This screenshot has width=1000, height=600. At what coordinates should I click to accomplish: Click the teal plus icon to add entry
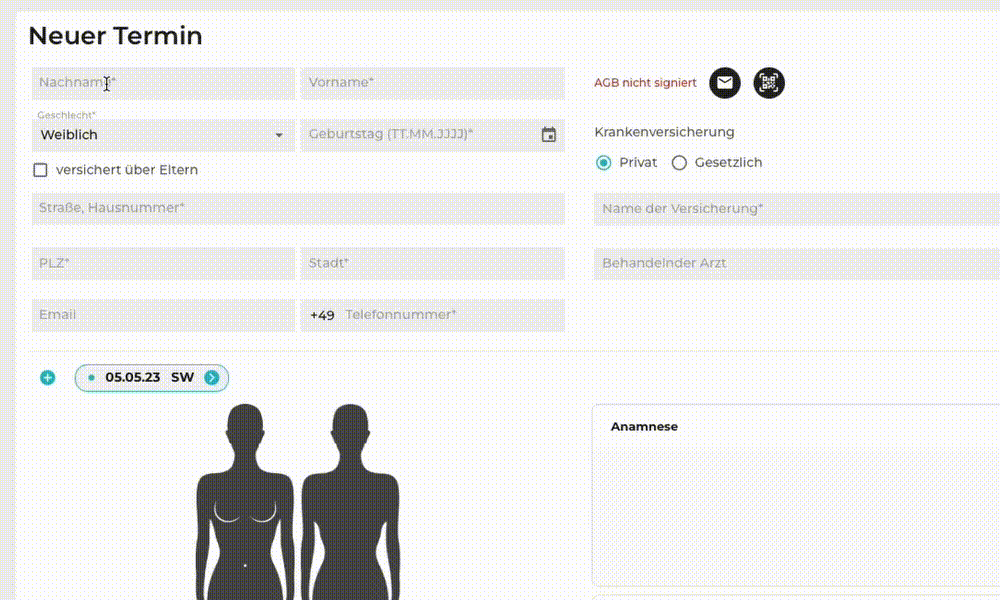coord(48,378)
